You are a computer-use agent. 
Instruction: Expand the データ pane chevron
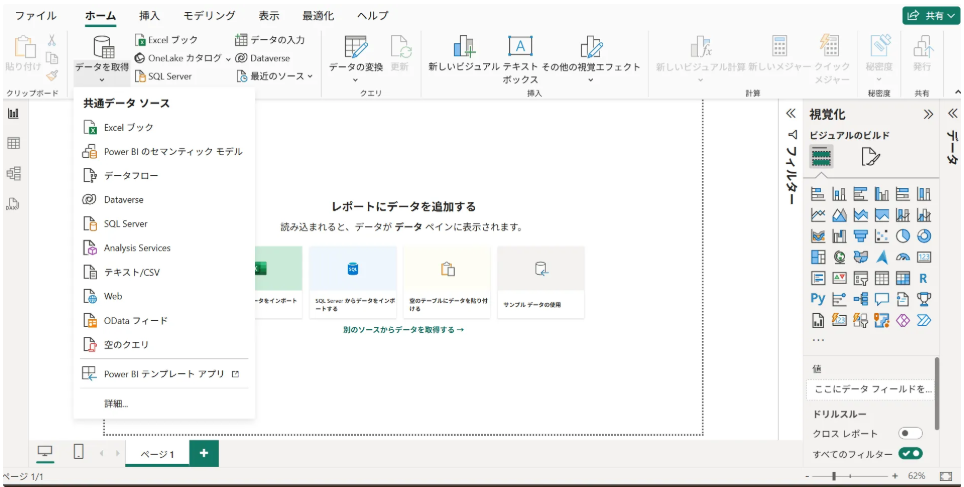(x=952, y=114)
